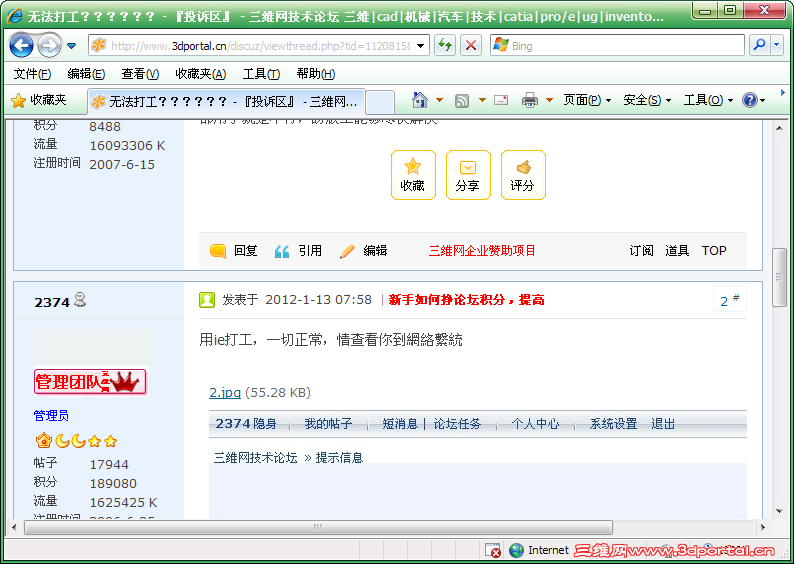Click the 分享 envelope button
The height and width of the screenshot is (564, 794).
468,175
